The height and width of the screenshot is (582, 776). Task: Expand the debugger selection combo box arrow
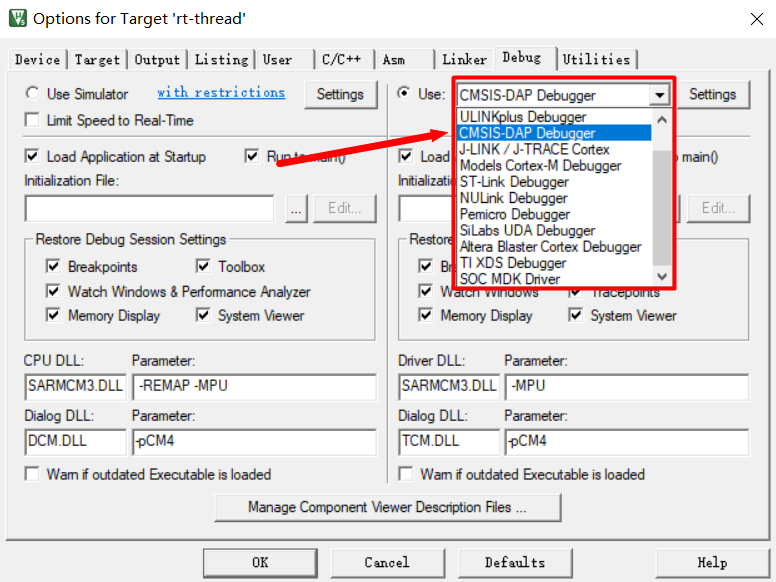pyautogui.click(x=659, y=96)
